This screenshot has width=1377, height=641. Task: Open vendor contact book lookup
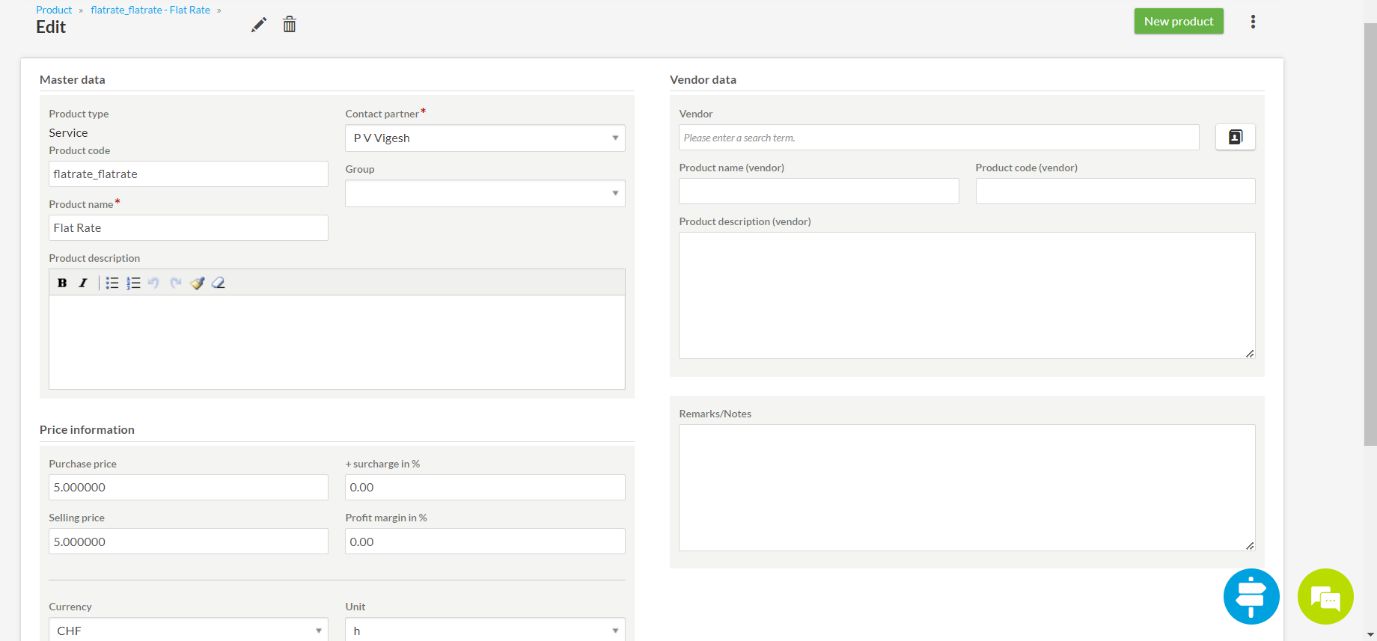1235,137
